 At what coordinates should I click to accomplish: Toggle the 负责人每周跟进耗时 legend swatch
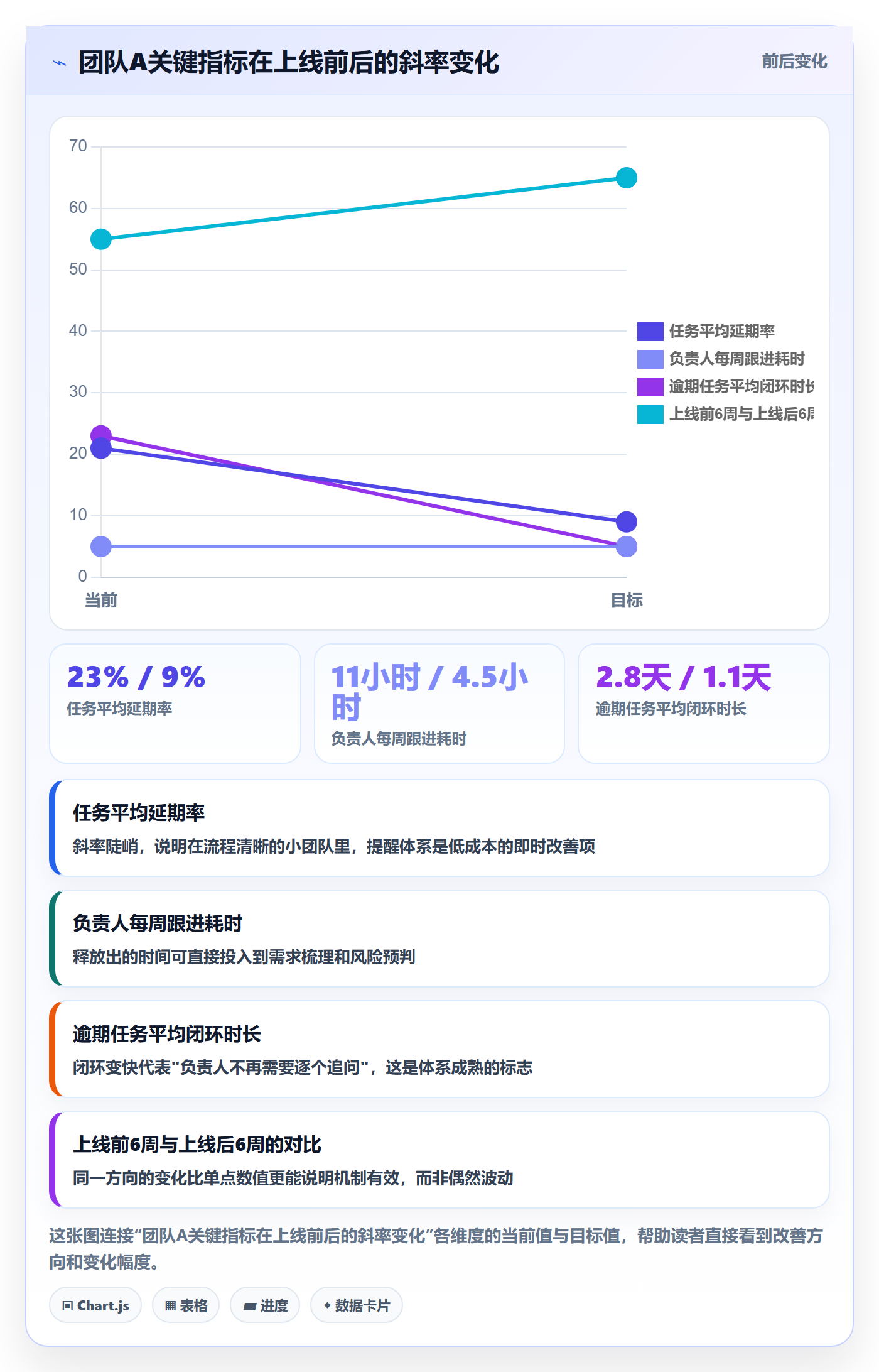pyautogui.click(x=650, y=359)
